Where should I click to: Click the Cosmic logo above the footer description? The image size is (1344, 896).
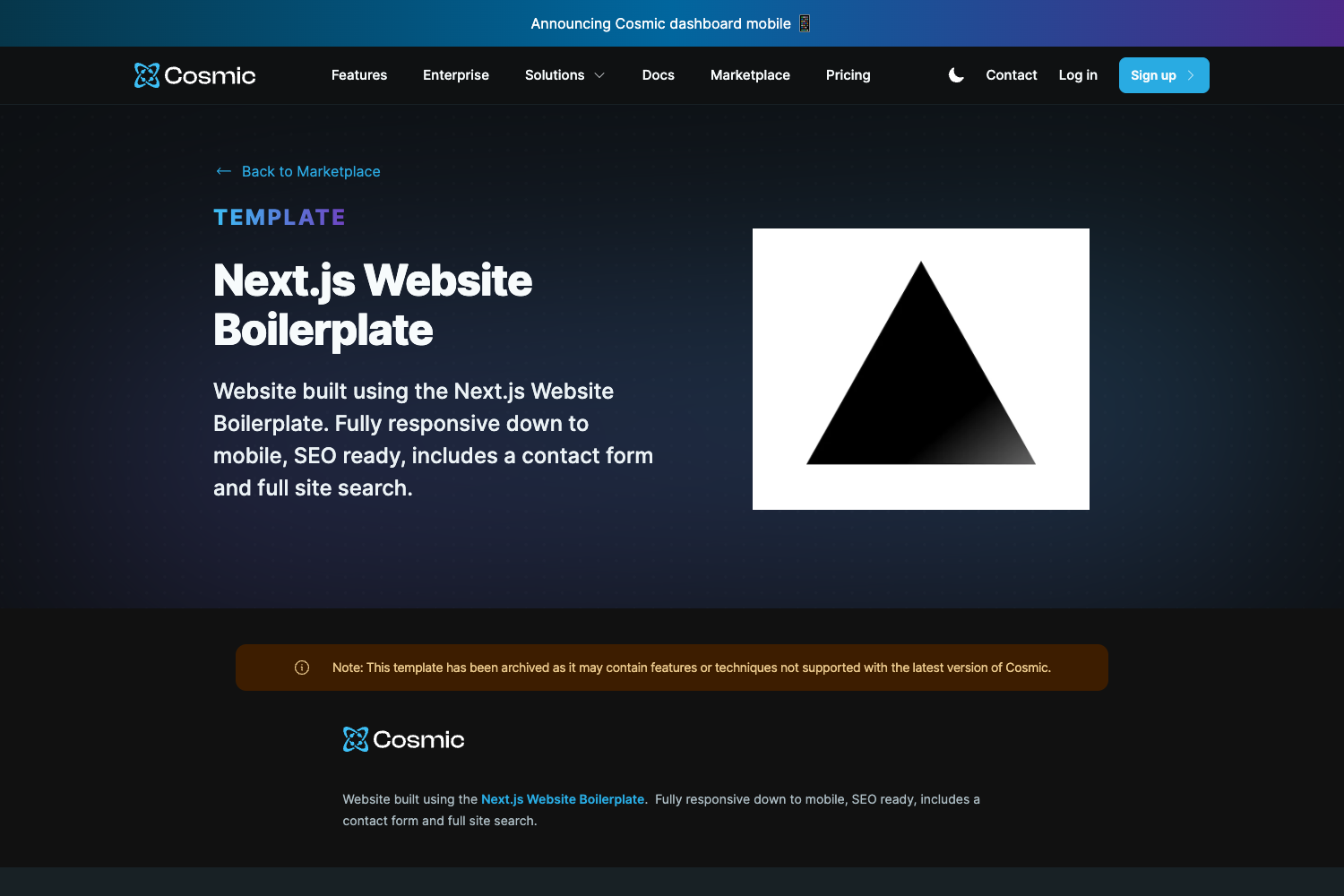click(x=403, y=739)
